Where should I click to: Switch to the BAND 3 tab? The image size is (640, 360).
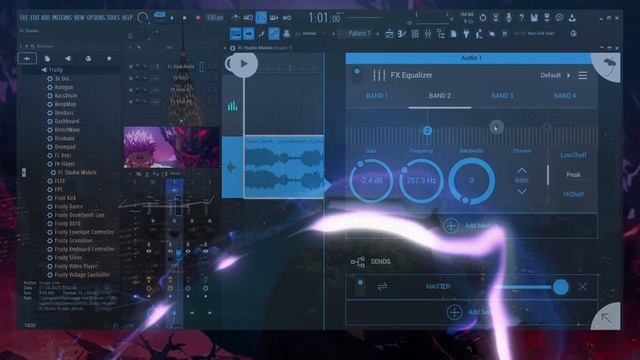502,96
